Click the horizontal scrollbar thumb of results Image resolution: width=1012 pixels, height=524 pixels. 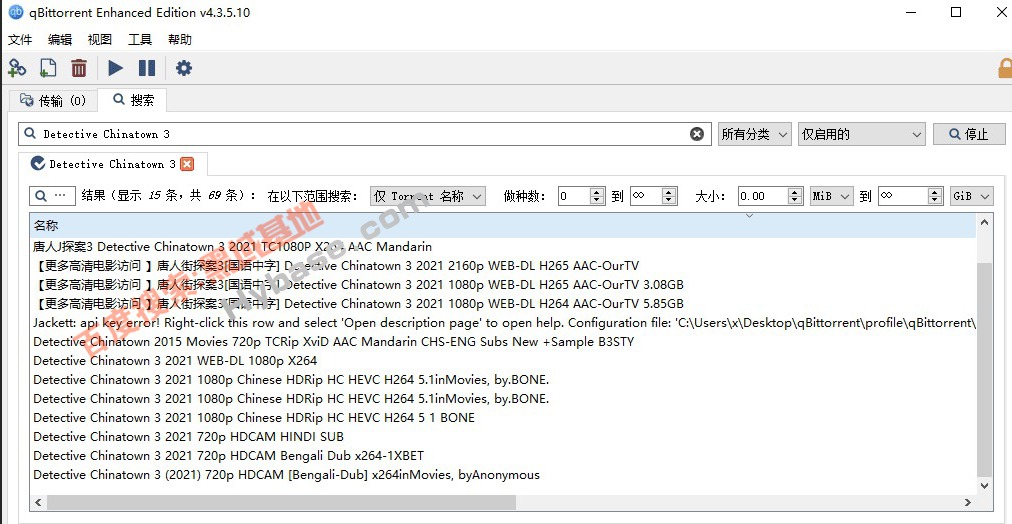click(x=281, y=502)
